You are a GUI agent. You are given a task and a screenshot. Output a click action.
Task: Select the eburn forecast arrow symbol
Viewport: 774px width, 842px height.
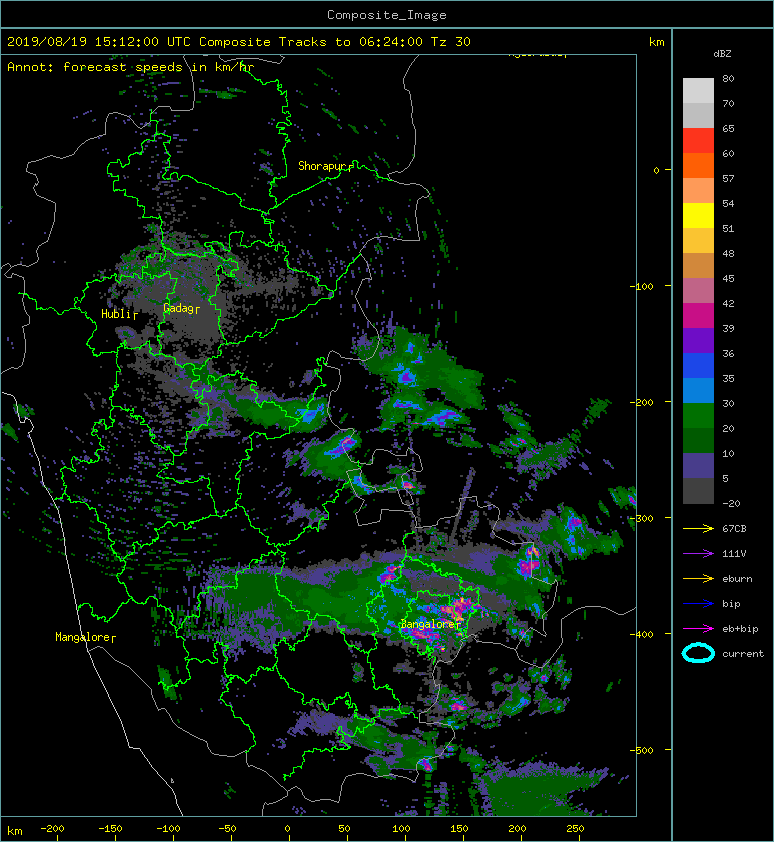click(x=698, y=578)
